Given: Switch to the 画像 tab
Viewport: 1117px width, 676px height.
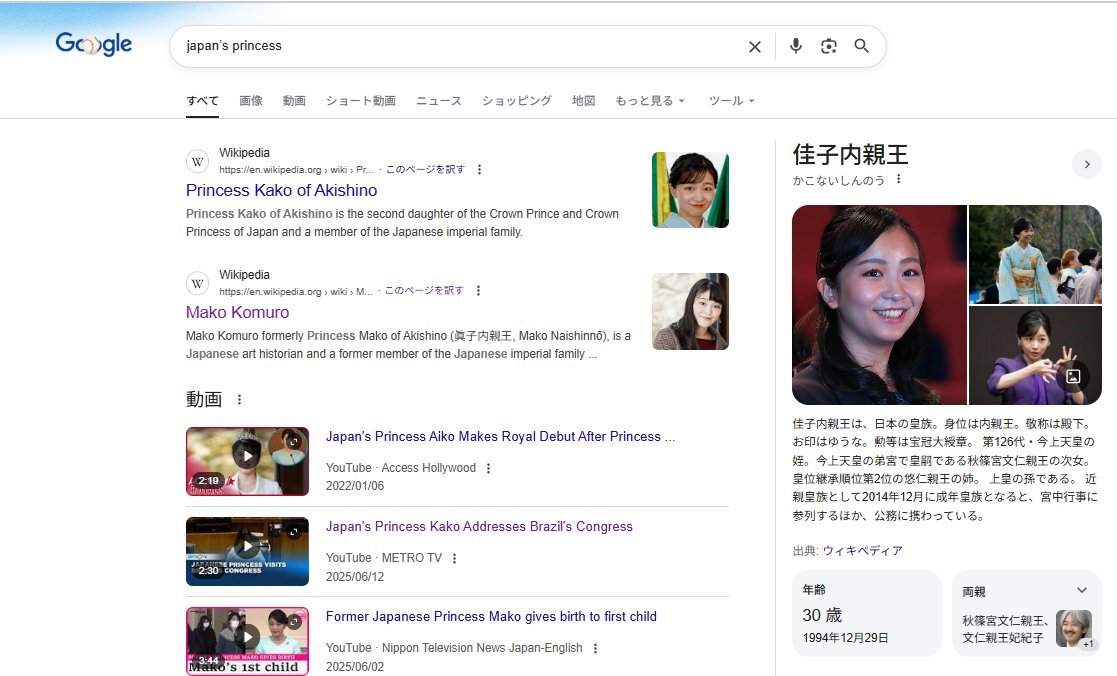Looking at the screenshot, I should [251, 101].
